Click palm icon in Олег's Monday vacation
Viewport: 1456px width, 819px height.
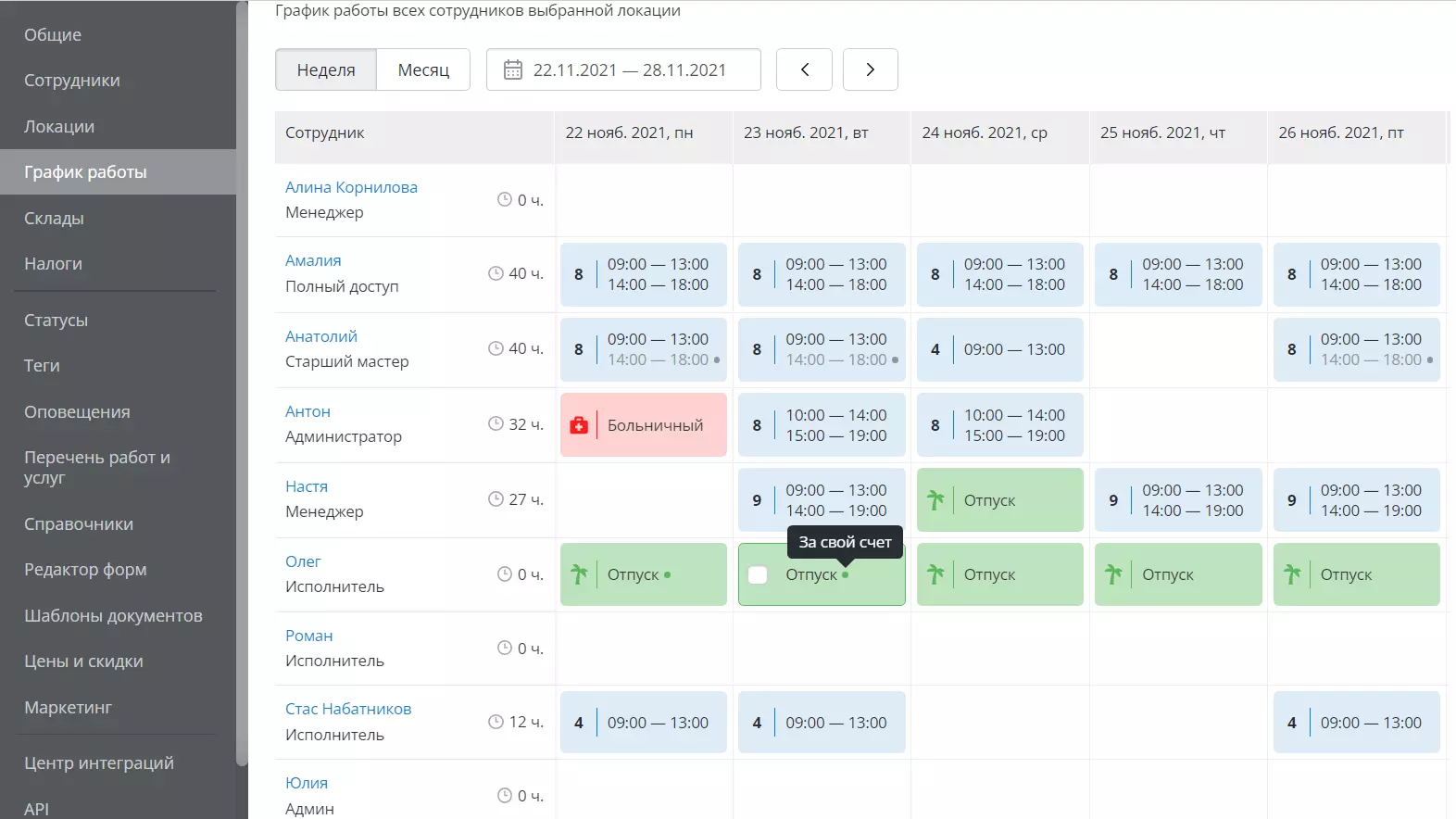579,574
